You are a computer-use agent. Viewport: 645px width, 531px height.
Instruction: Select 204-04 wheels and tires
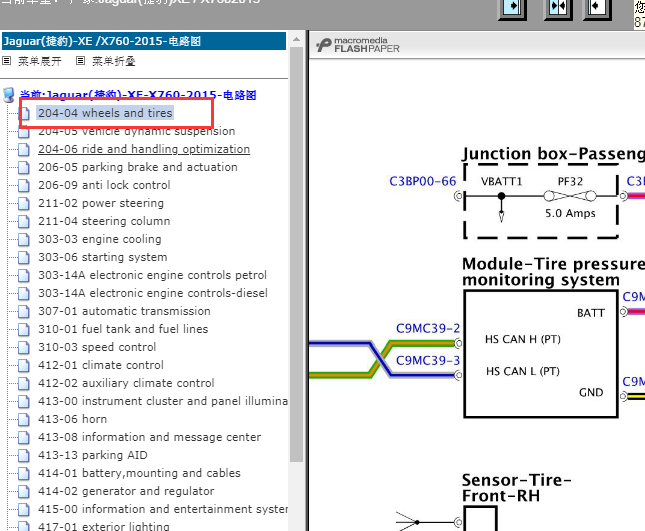point(105,113)
